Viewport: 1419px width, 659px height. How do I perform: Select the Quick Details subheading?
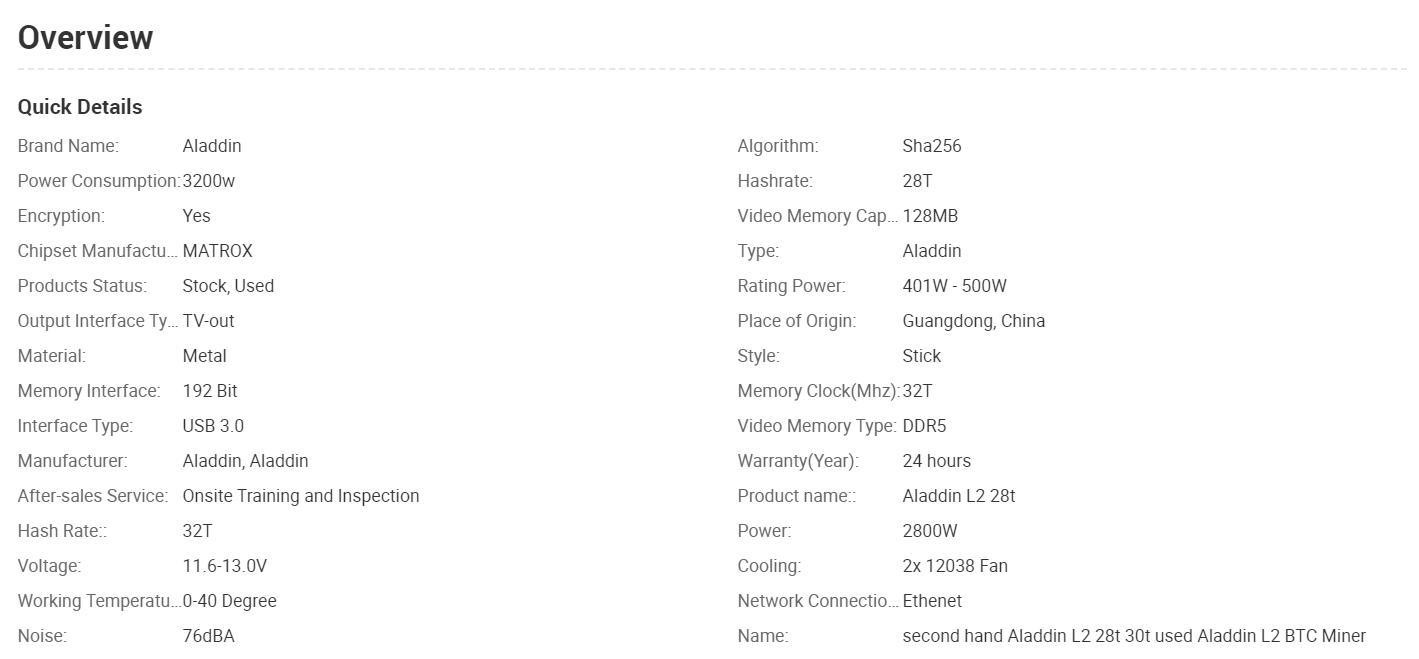click(80, 107)
